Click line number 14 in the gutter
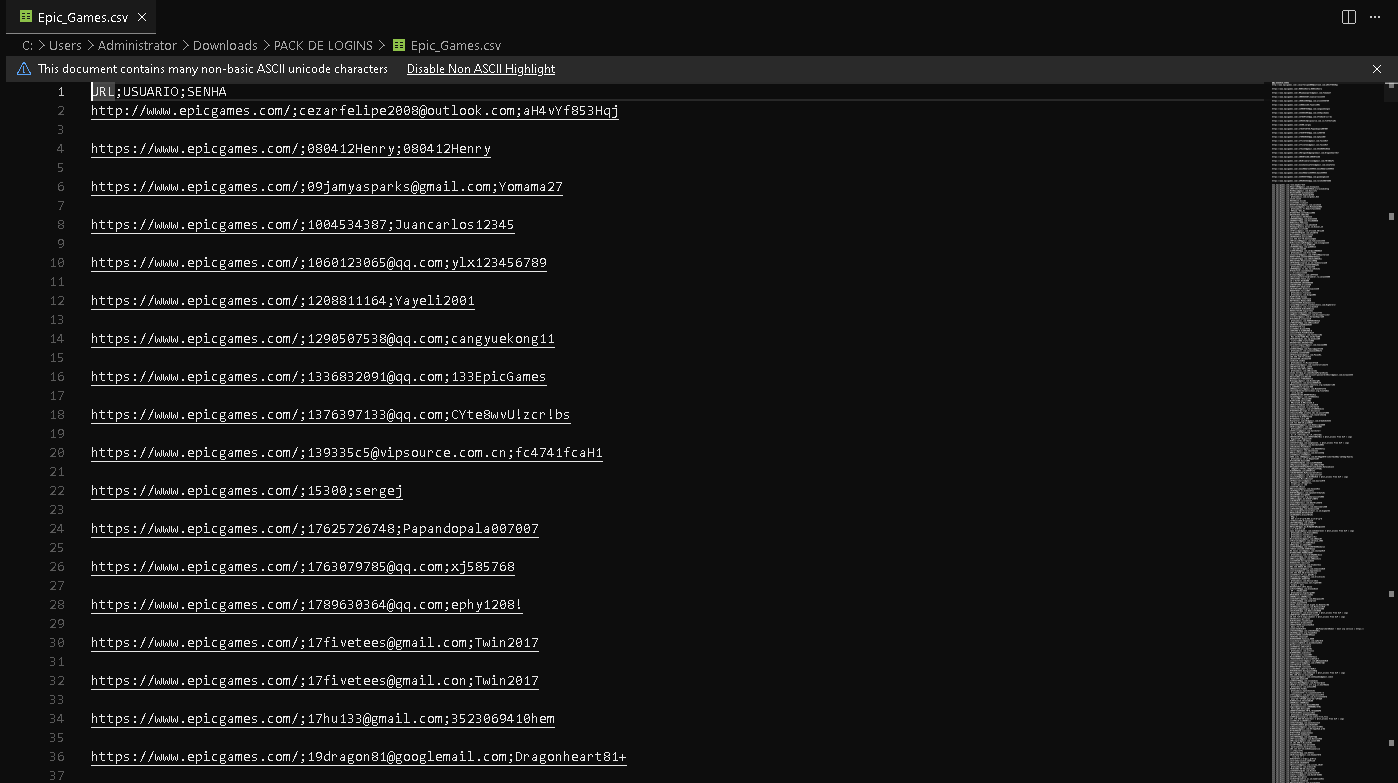This screenshot has width=1398, height=783. [x=57, y=339]
